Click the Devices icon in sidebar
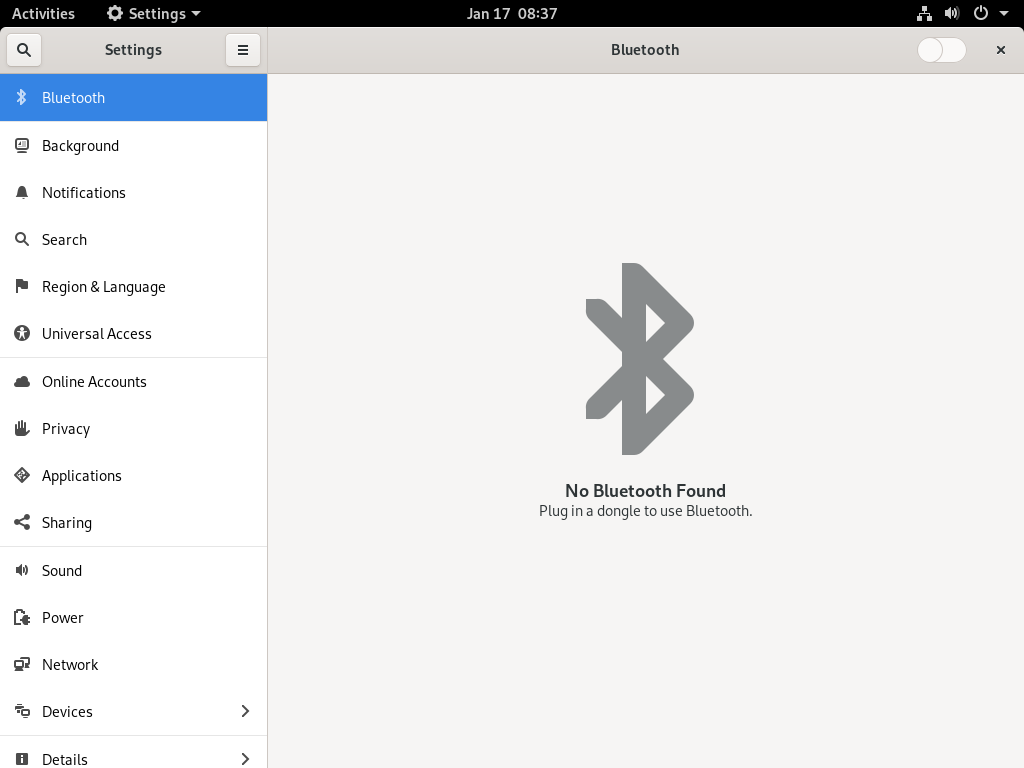 pos(22,711)
